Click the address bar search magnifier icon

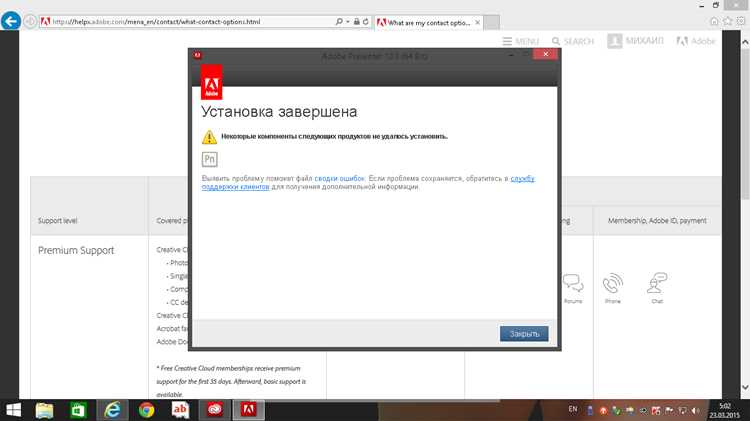339,22
